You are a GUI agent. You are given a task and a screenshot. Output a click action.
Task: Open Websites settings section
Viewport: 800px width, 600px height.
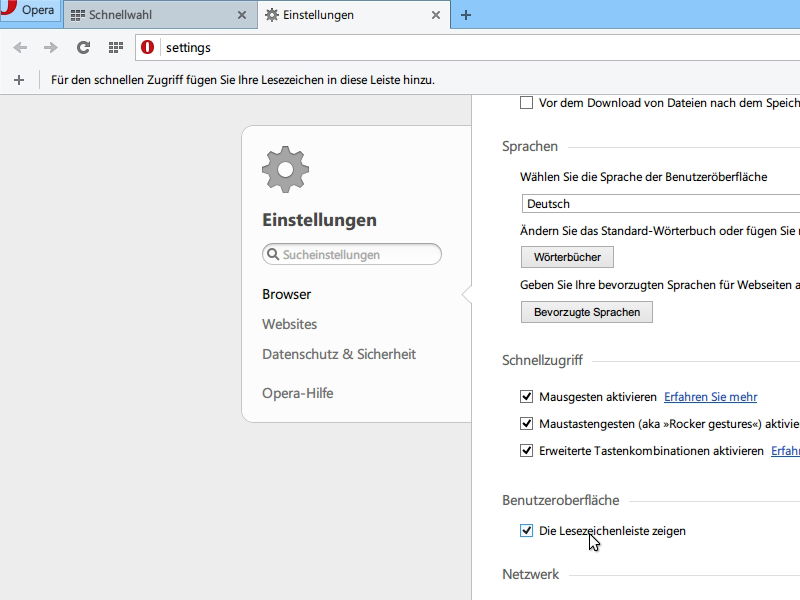(289, 324)
